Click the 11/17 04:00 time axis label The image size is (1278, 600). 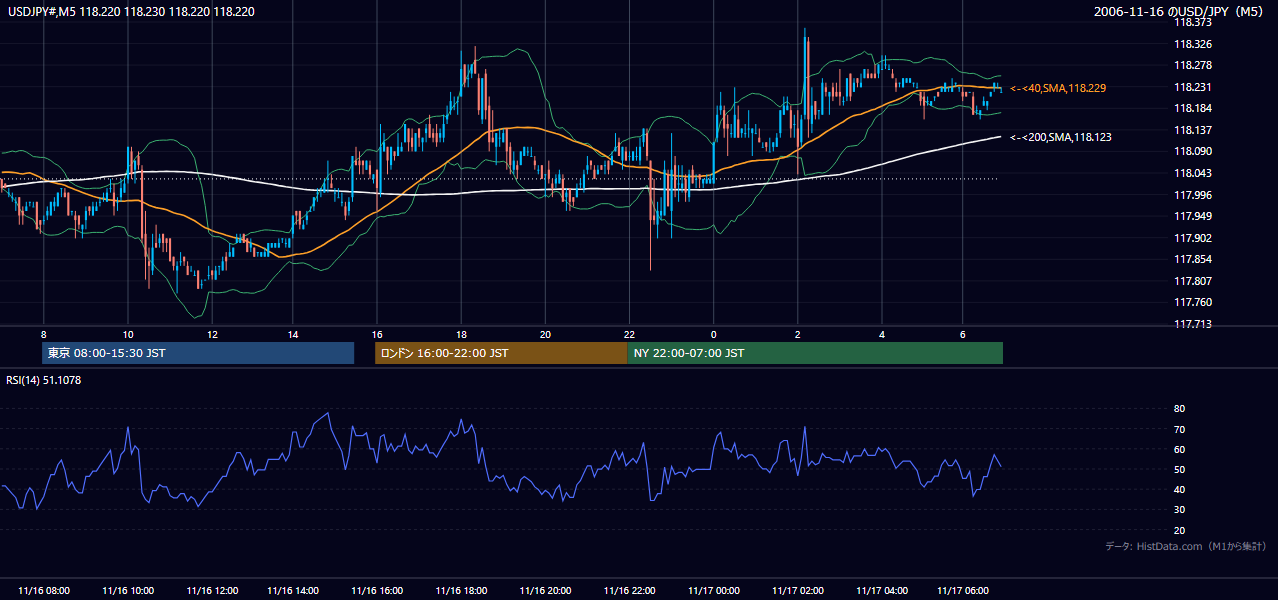click(881, 592)
